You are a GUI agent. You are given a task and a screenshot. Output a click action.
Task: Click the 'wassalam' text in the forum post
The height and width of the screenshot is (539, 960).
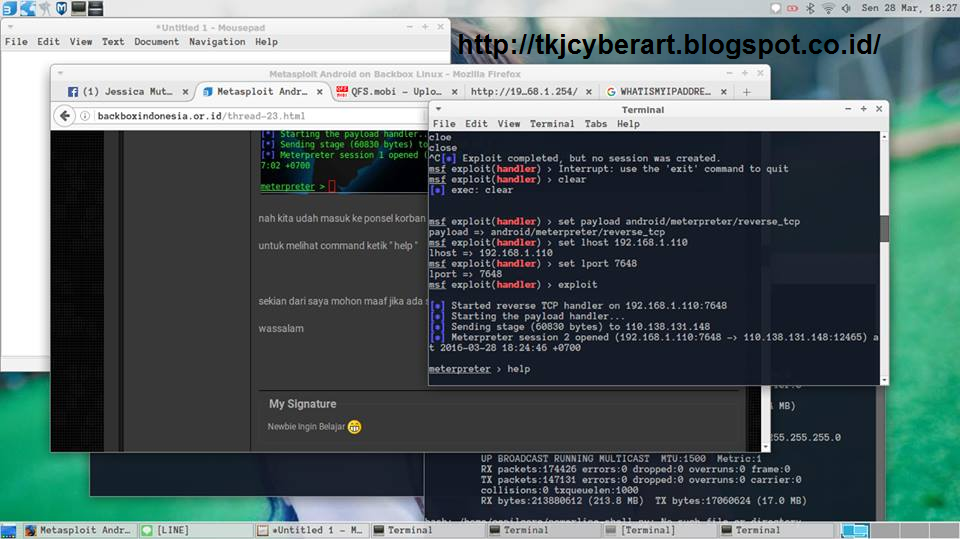[x=281, y=329]
